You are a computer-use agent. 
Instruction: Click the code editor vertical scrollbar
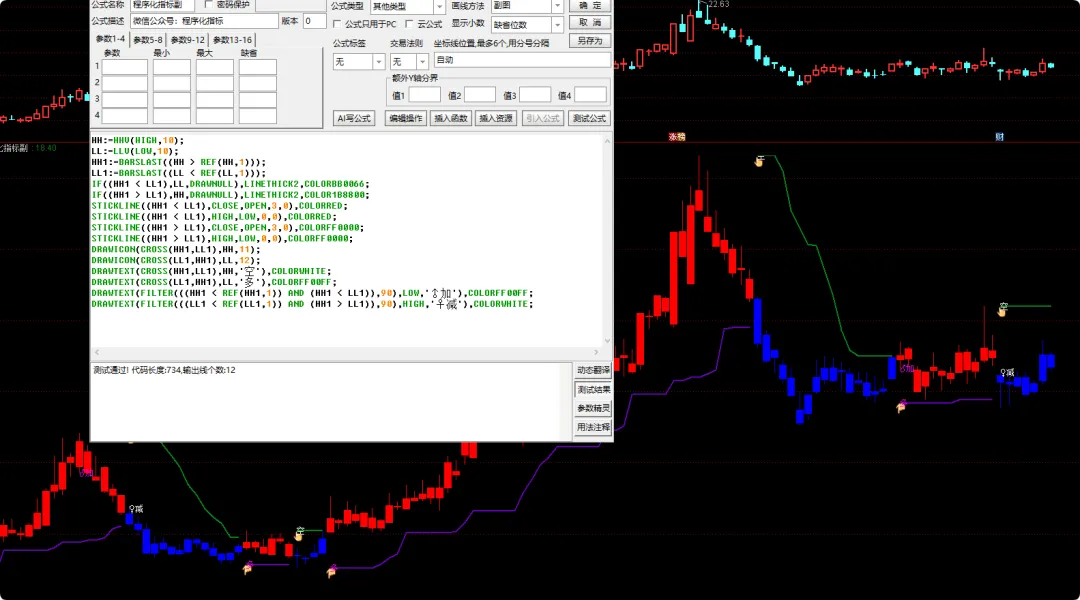(607, 240)
